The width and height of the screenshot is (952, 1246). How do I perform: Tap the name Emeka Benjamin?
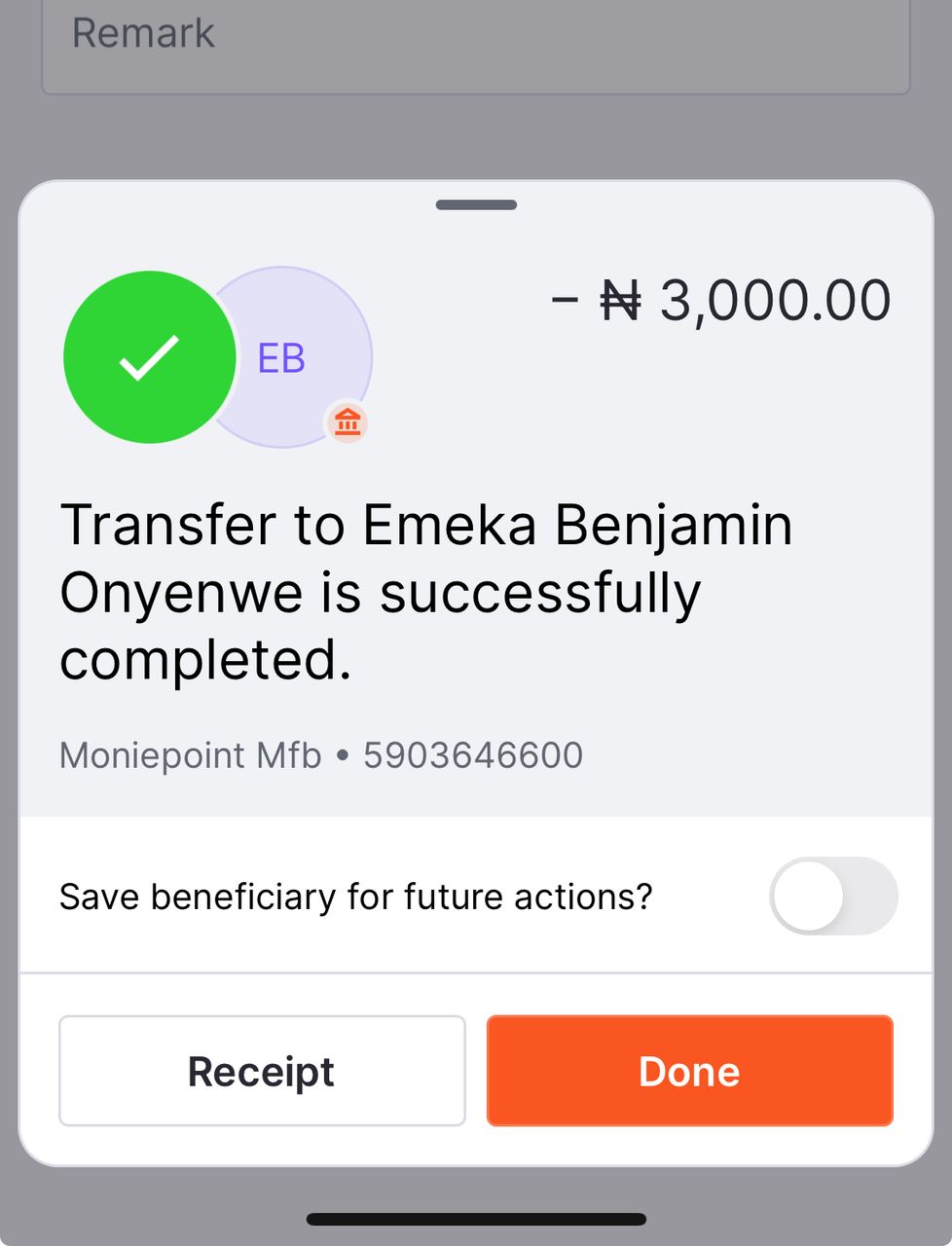(x=577, y=525)
